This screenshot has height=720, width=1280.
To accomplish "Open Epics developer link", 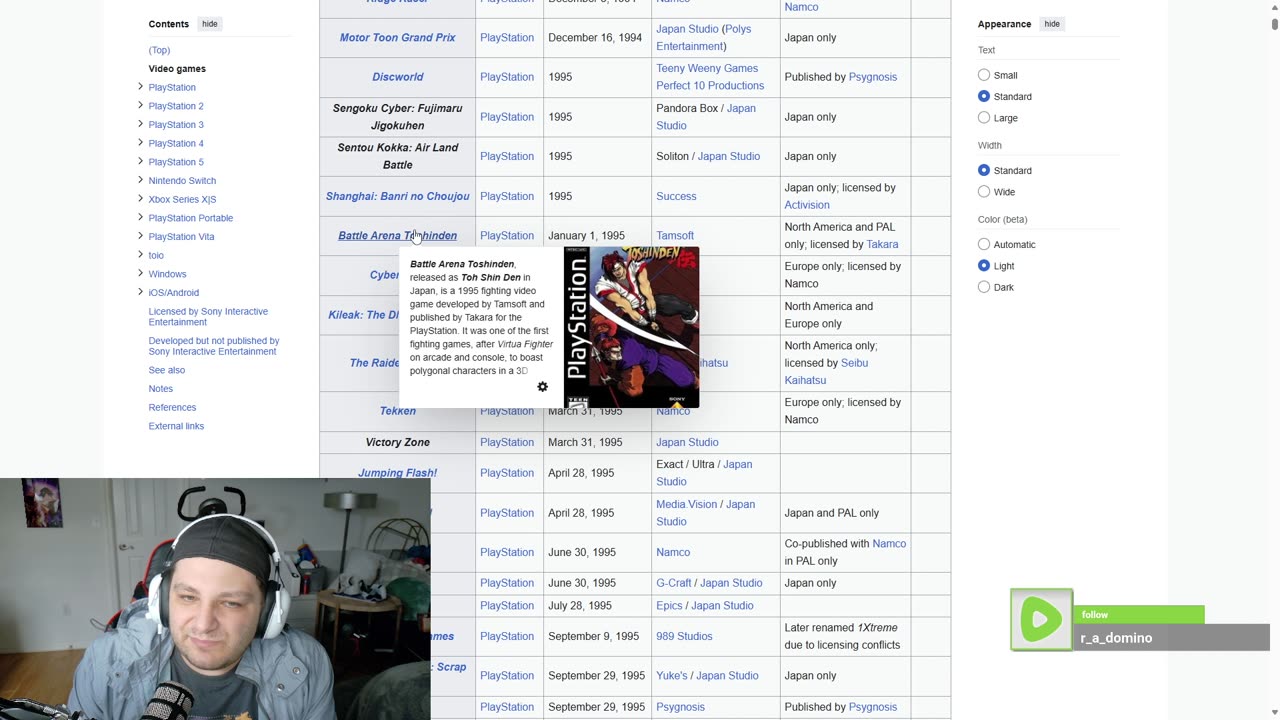I will click(x=669, y=606).
